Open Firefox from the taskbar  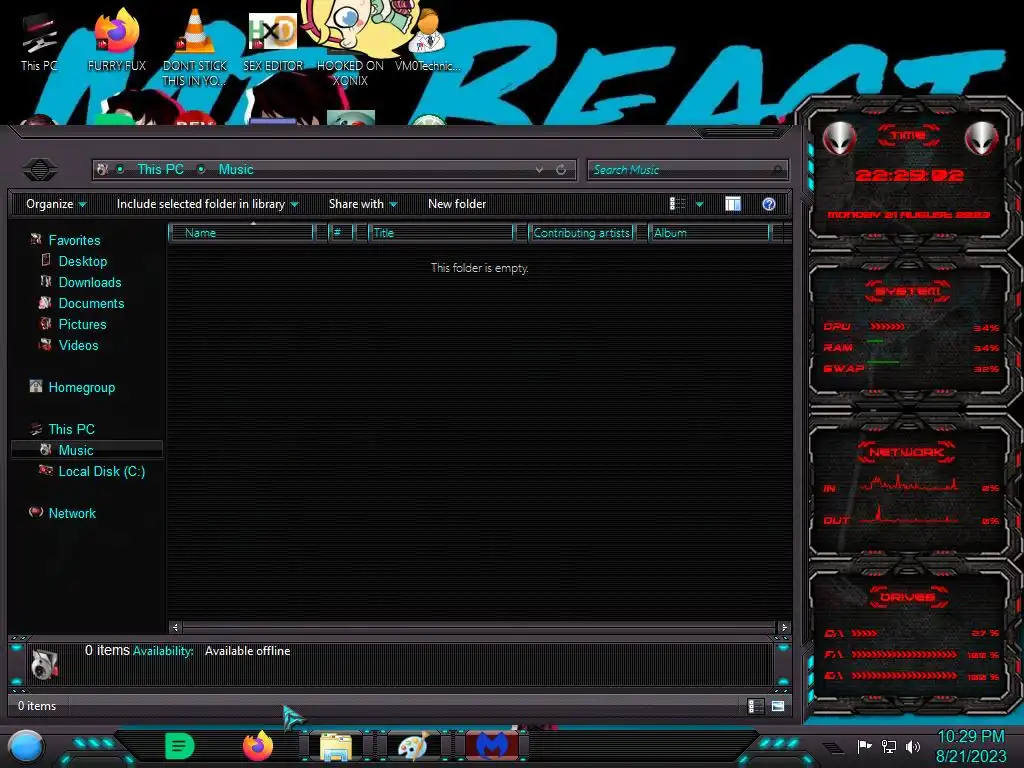tap(258, 746)
